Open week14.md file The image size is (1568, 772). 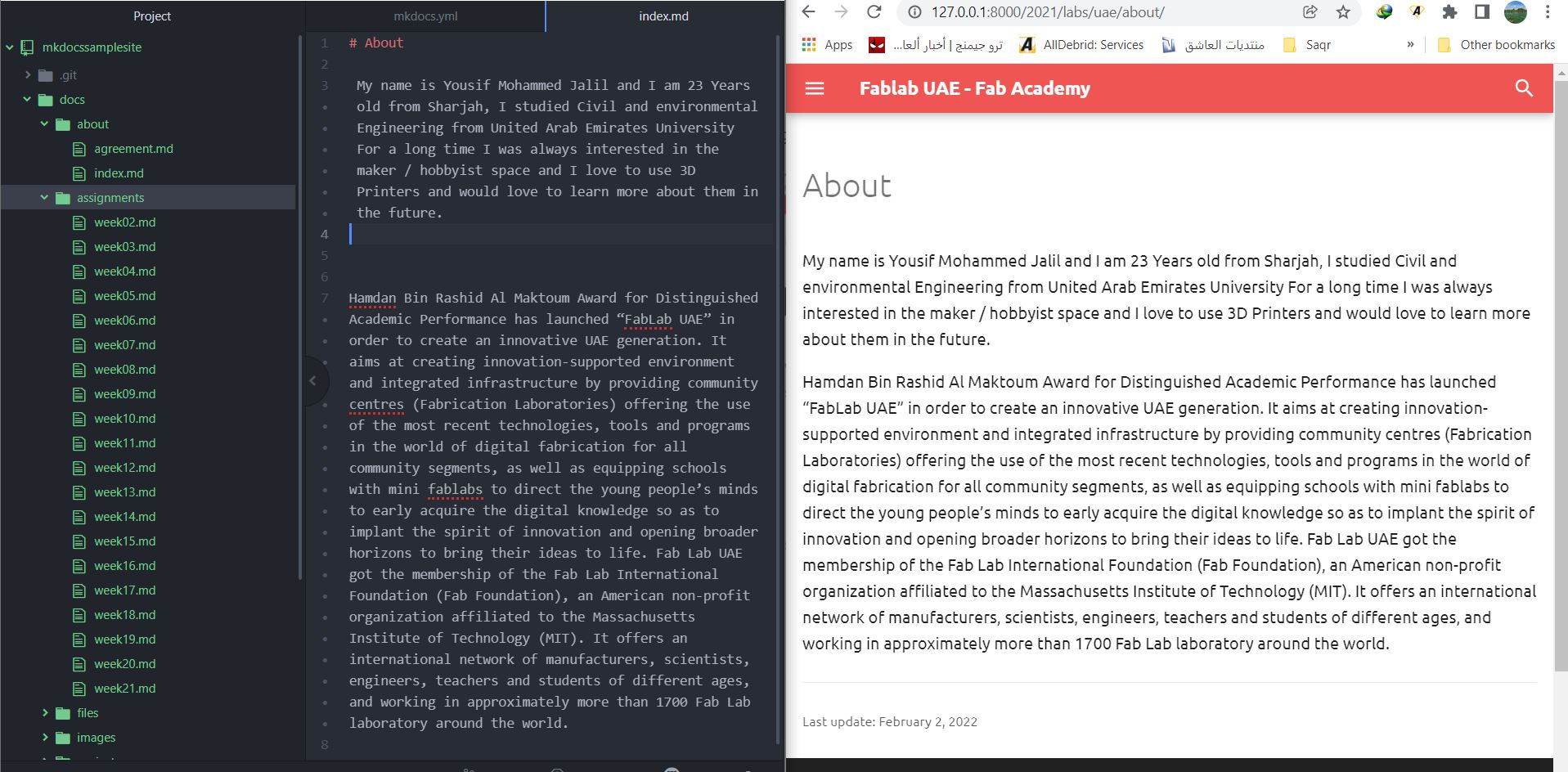(x=124, y=517)
